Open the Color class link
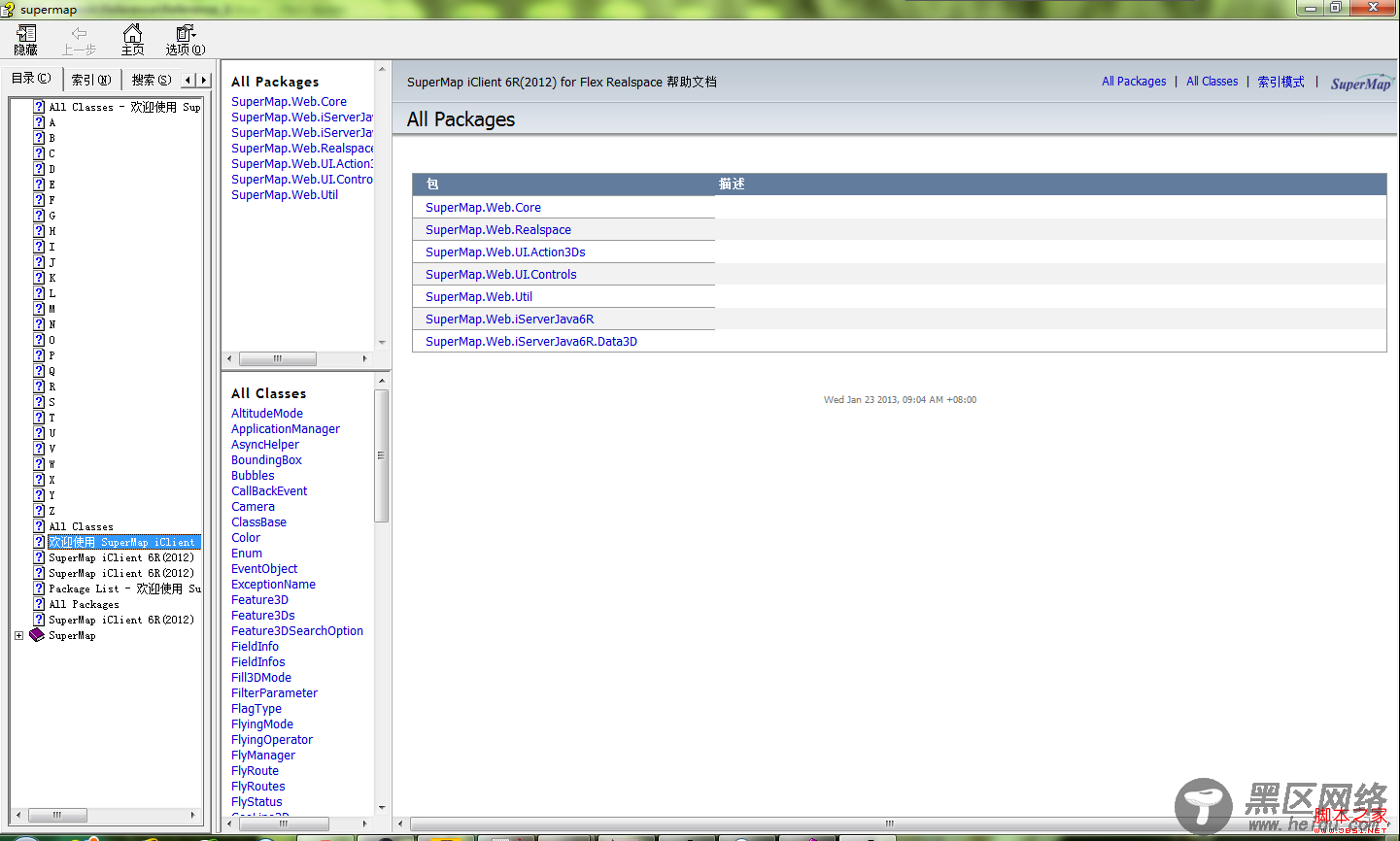Screen dimensions: 1400x841 246,538
